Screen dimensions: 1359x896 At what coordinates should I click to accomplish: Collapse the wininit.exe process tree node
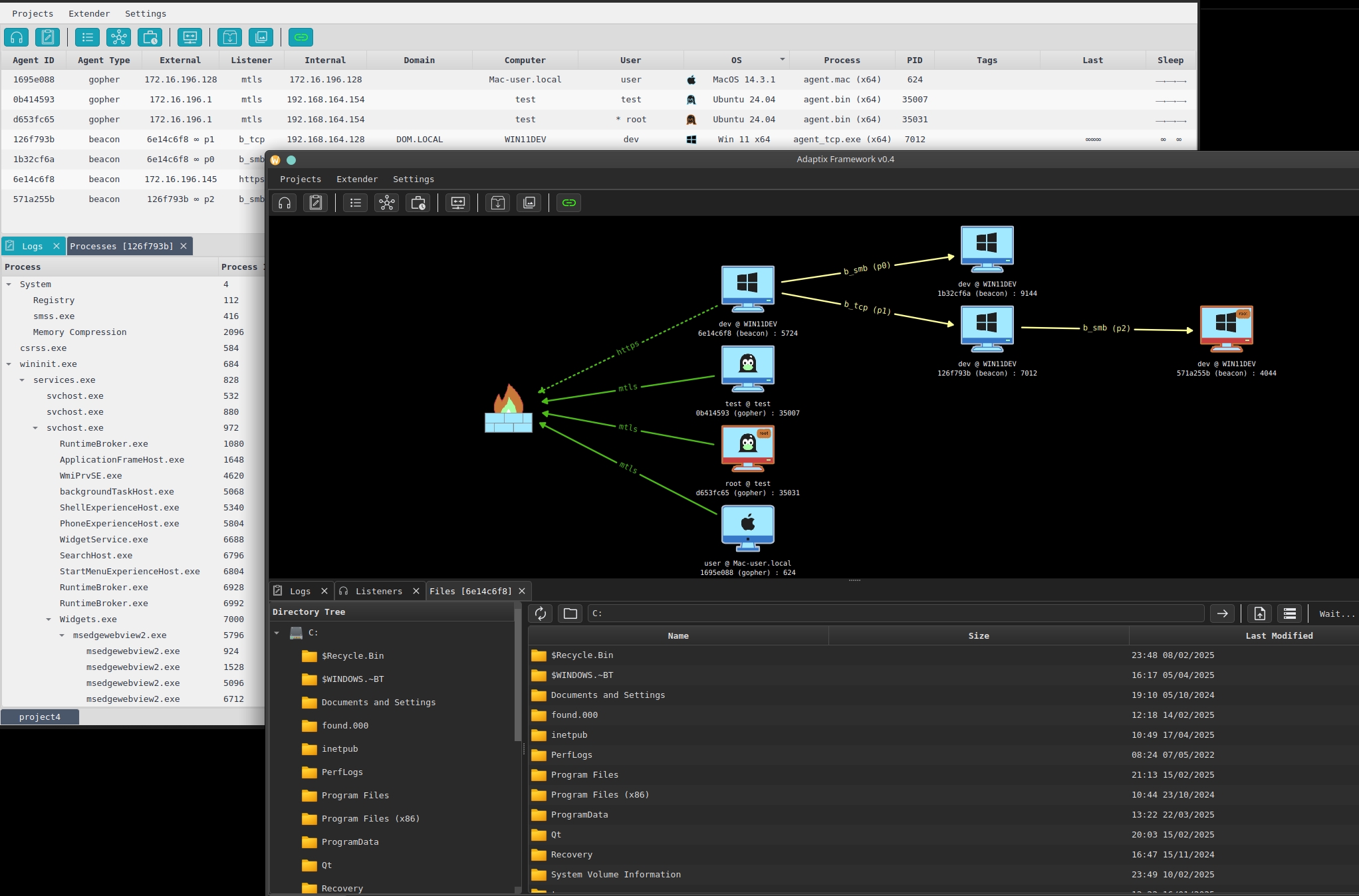point(9,364)
